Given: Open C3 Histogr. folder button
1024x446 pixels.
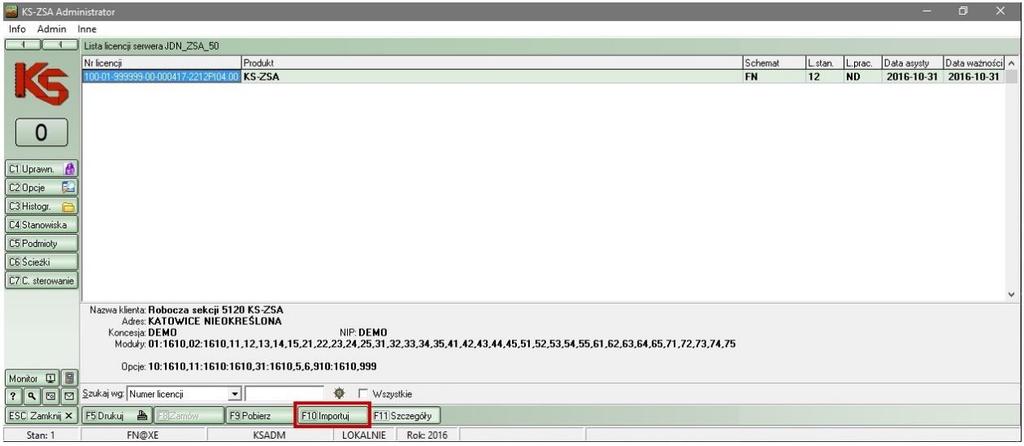Looking at the screenshot, I should coord(41,206).
